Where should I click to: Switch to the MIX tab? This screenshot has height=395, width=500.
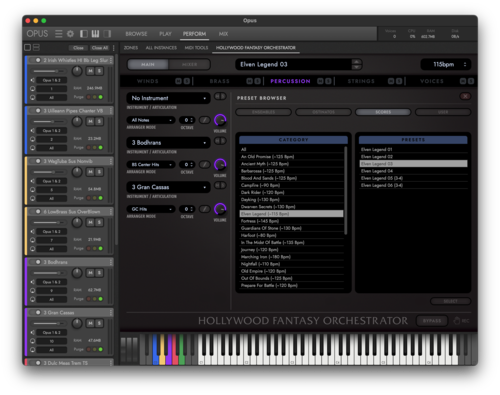coord(223,34)
